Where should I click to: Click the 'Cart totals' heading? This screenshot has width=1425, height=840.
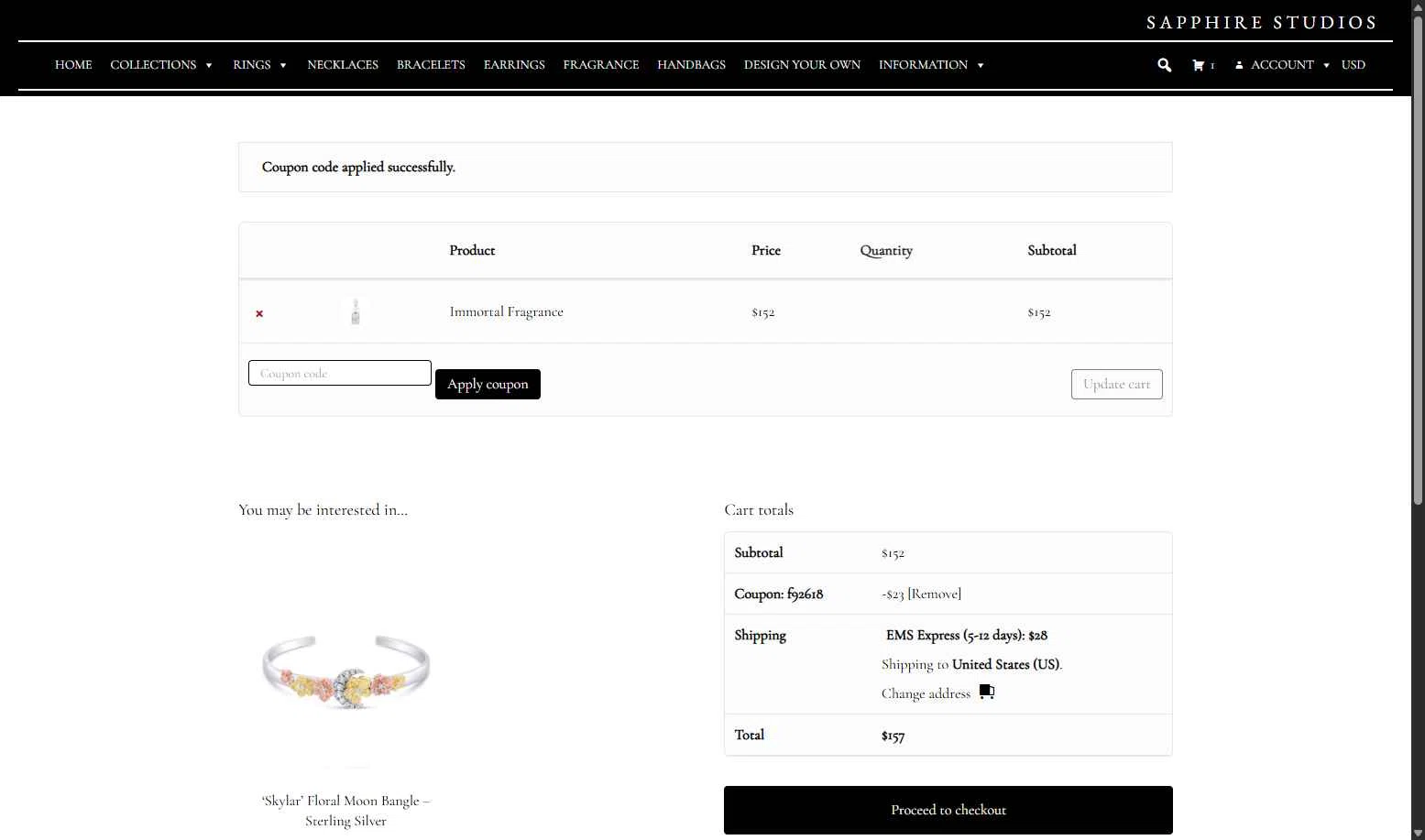(x=759, y=510)
